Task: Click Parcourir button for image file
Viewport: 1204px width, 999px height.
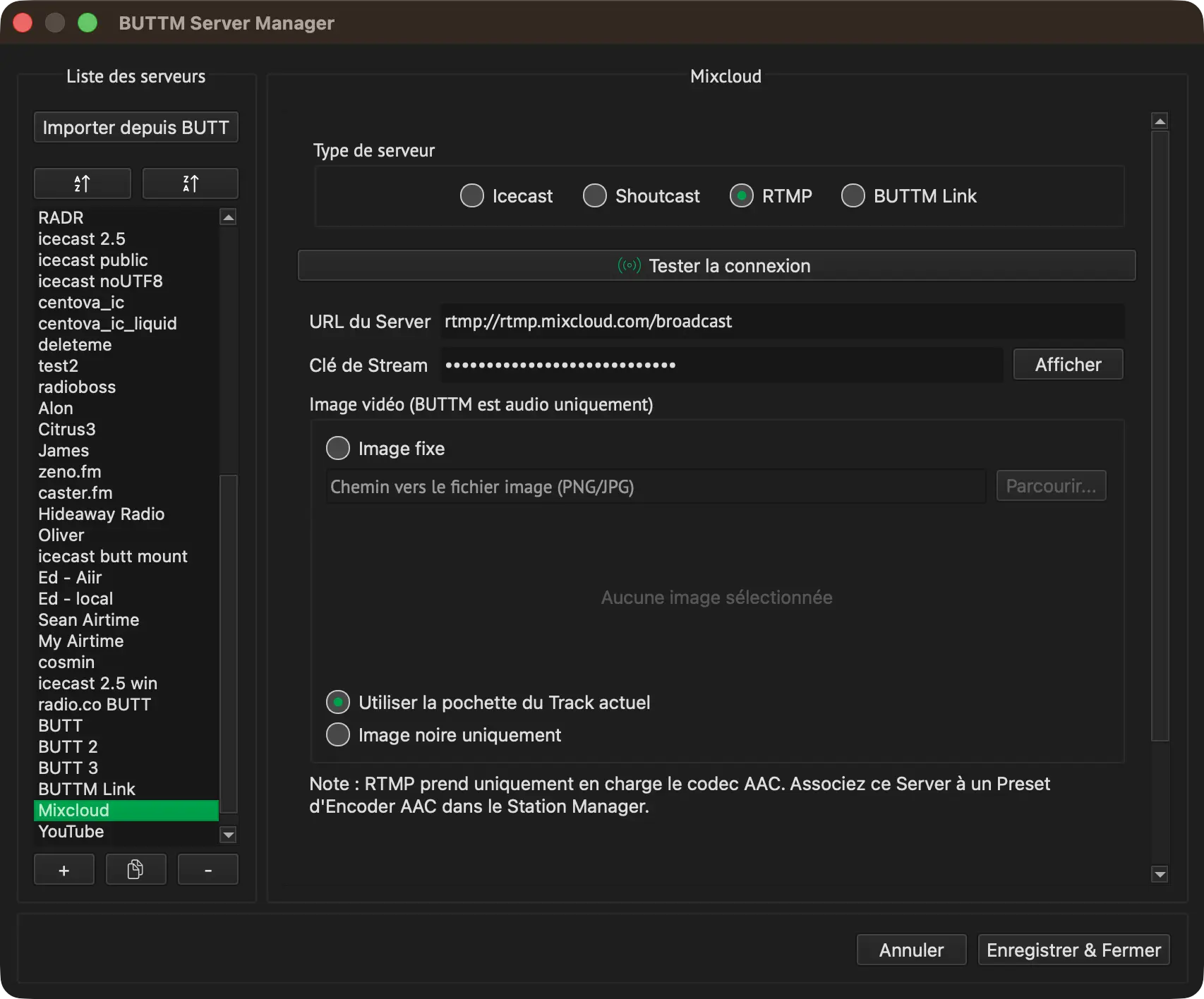Action: [x=1051, y=485]
